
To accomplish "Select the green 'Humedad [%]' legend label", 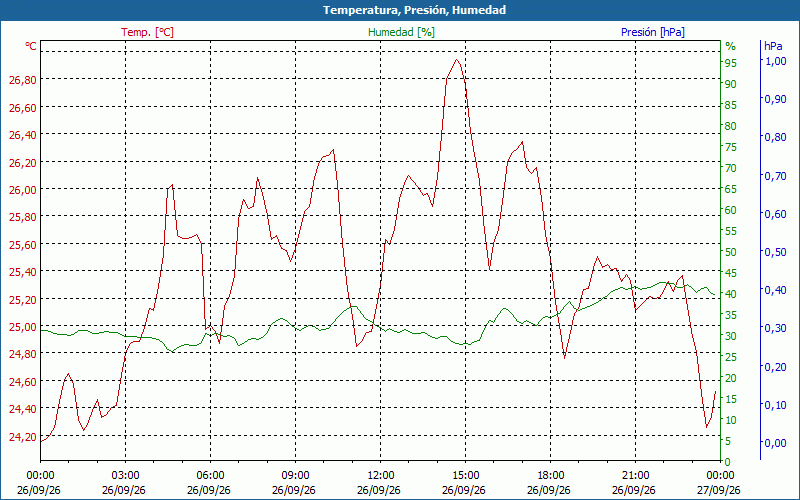I will 401,32.
